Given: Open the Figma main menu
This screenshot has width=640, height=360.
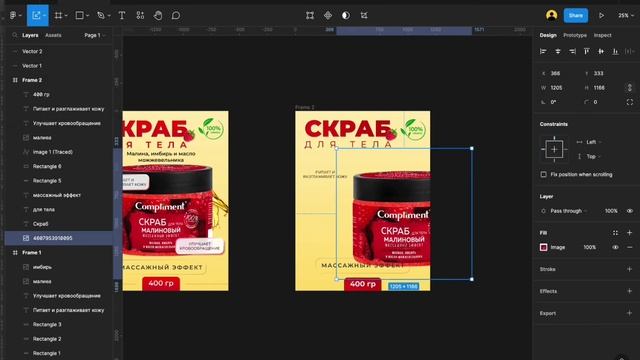Looking at the screenshot, I should pyautogui.click(x=13, y=16).
